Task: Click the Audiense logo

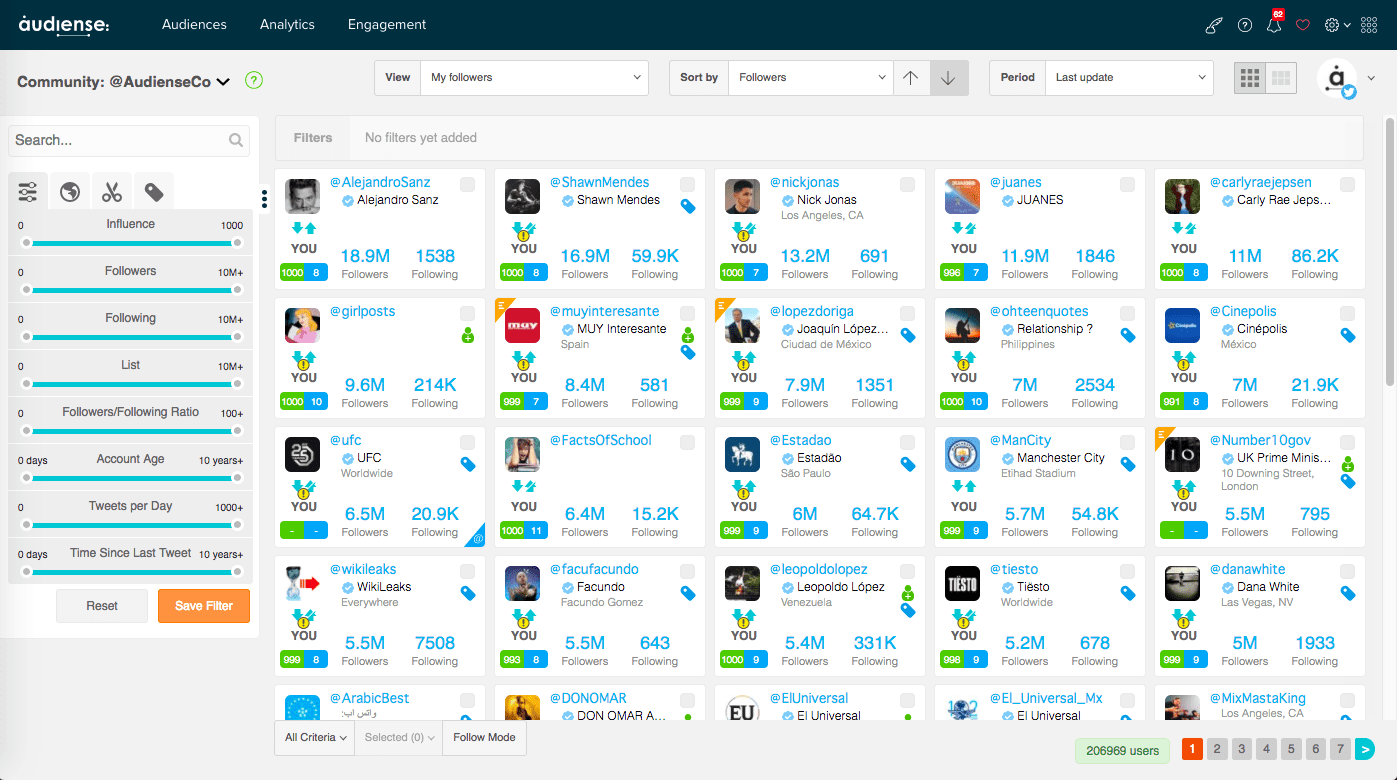Action: [64, 24]
